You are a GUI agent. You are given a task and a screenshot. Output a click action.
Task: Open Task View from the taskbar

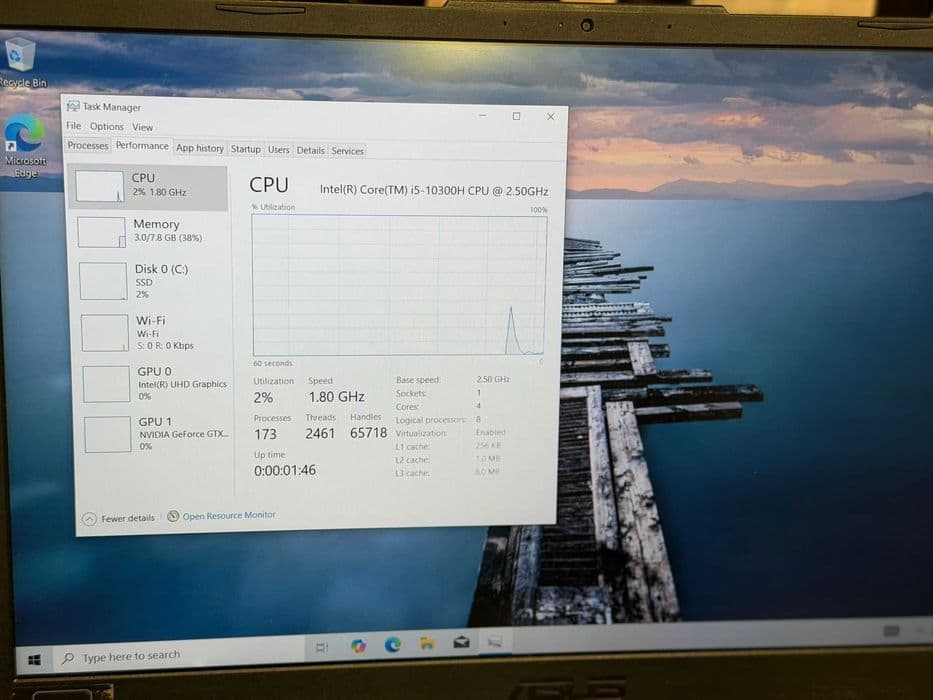coord(322,647)
